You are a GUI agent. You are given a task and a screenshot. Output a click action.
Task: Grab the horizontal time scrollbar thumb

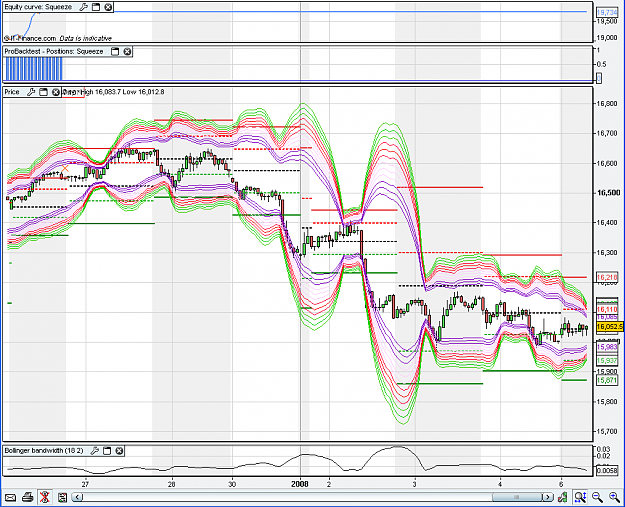pyautogui.click(x=517, y=497)
